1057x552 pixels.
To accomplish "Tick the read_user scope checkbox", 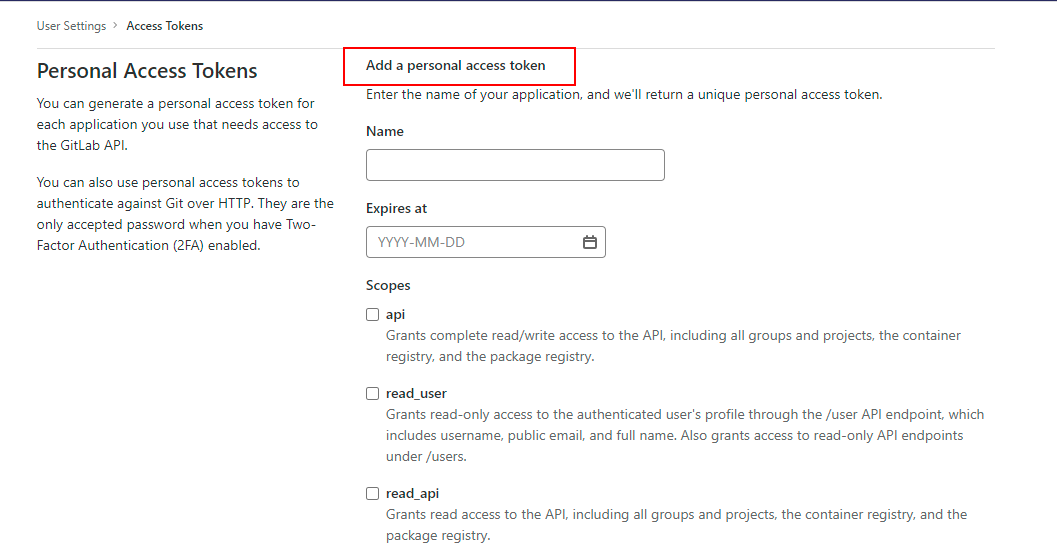I will [x=373, y=394].
